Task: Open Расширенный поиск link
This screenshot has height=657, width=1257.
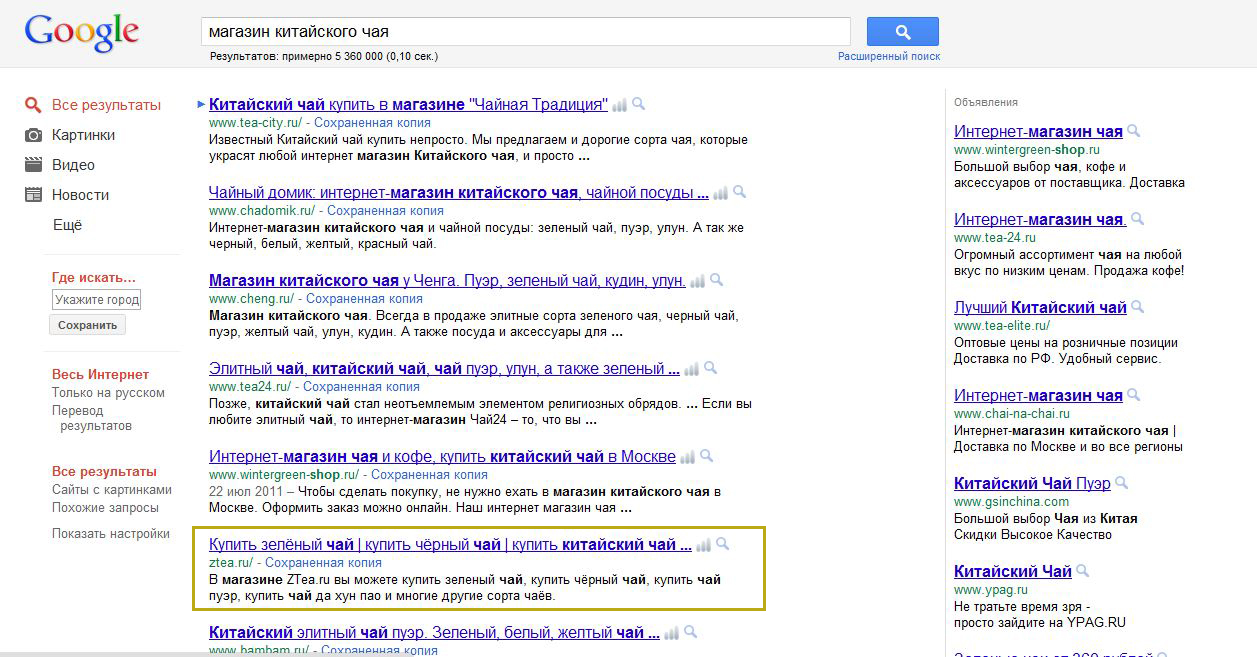Action: click(x=889, y=56)
